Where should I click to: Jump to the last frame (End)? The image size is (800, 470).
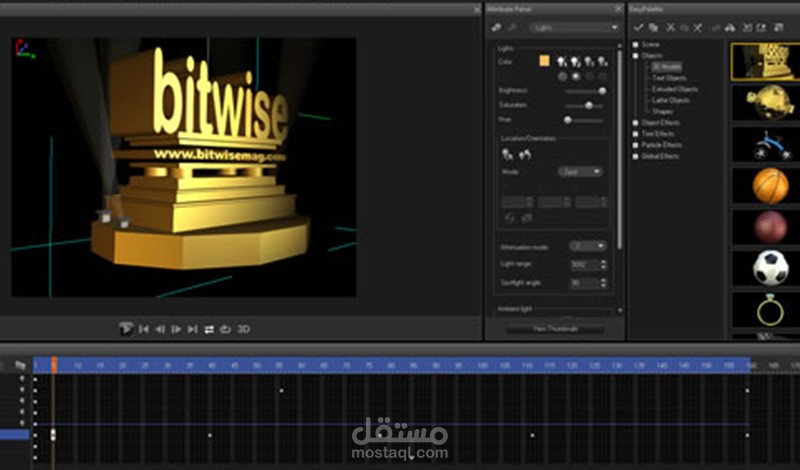tap(192, 330)
